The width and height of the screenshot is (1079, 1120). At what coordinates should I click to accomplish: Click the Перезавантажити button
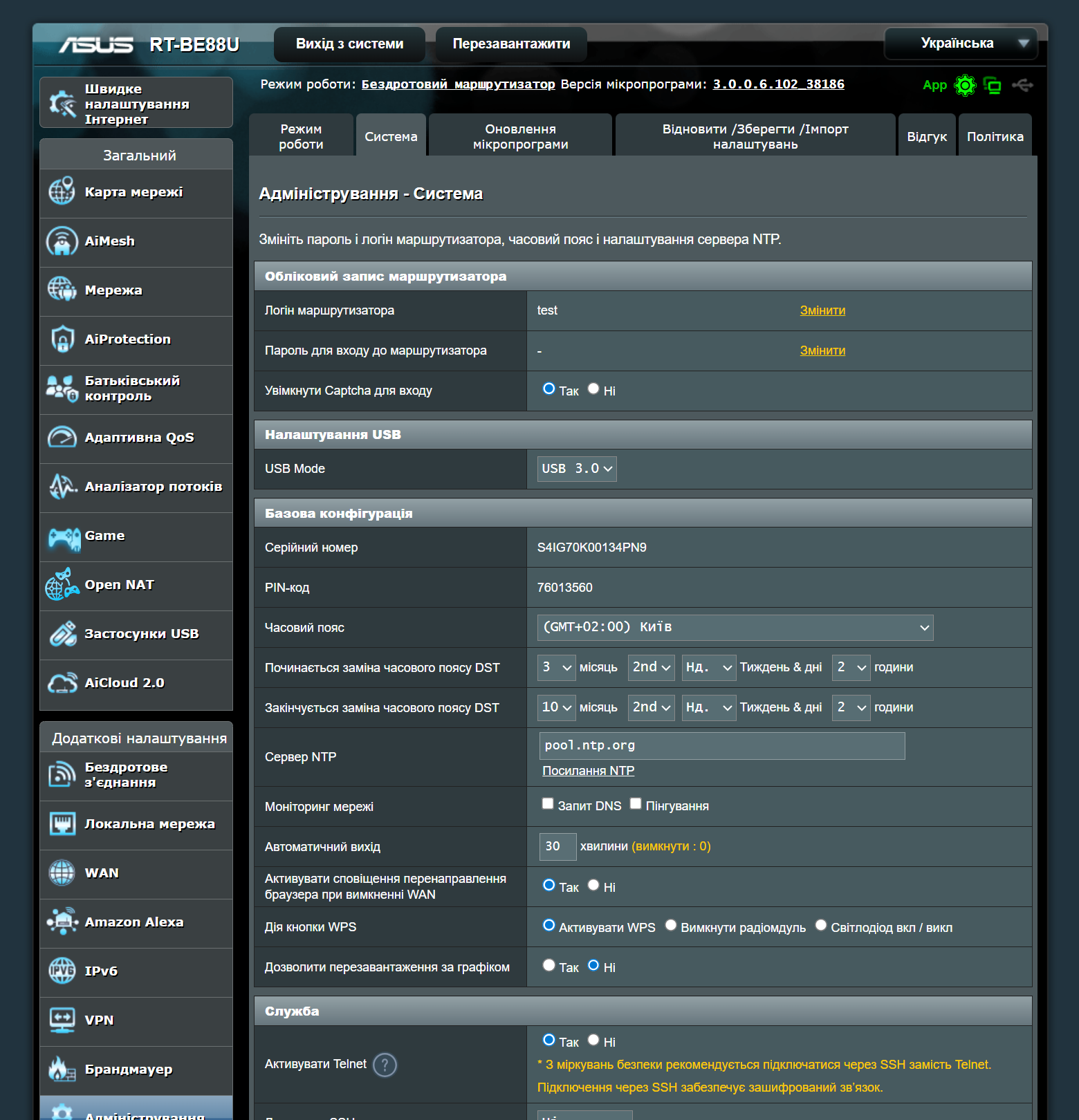coord(511,44)
